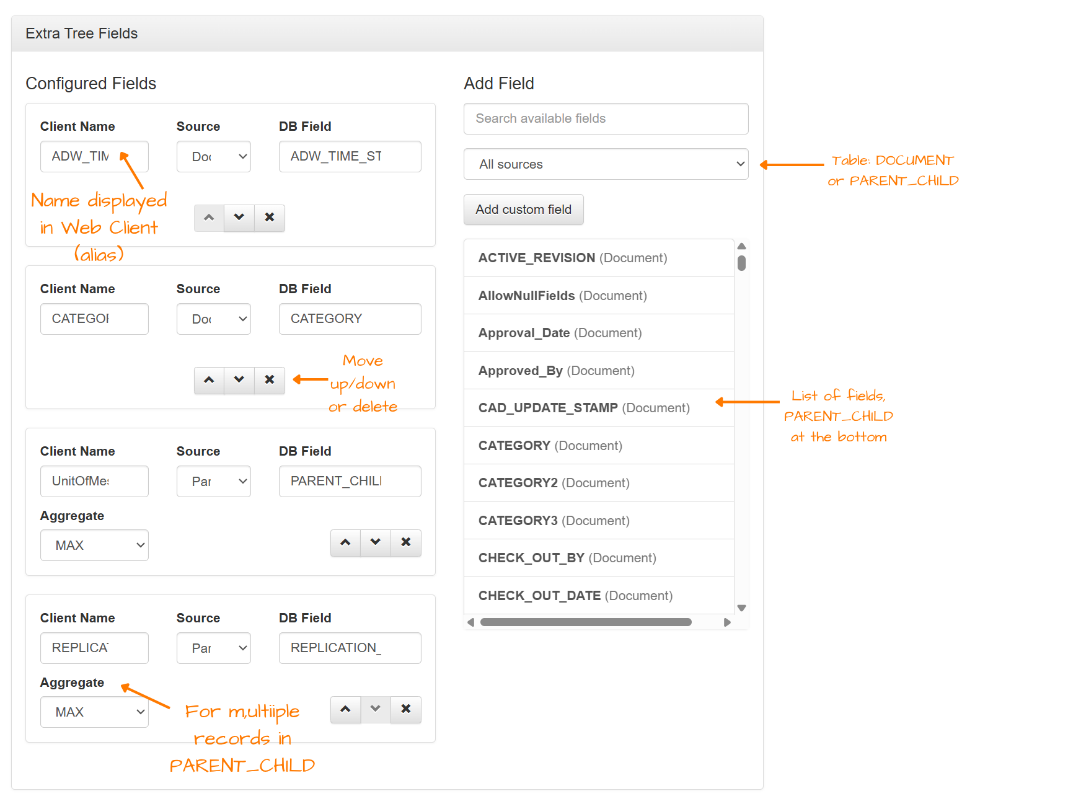Click disabled down arrow for REPLICATION field
This screenshot has width=1068, height=804.
375,709
